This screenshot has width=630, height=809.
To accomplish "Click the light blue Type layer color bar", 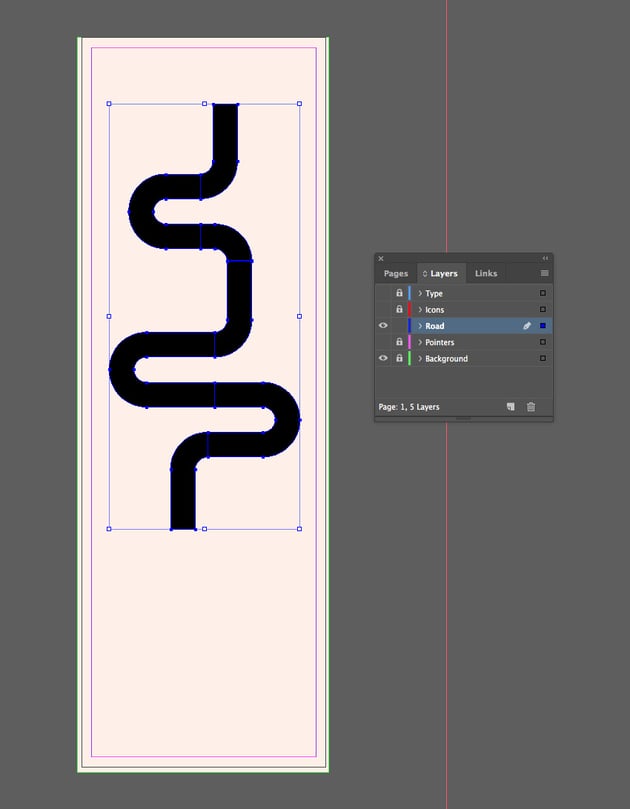I will (x=409, y=293).
